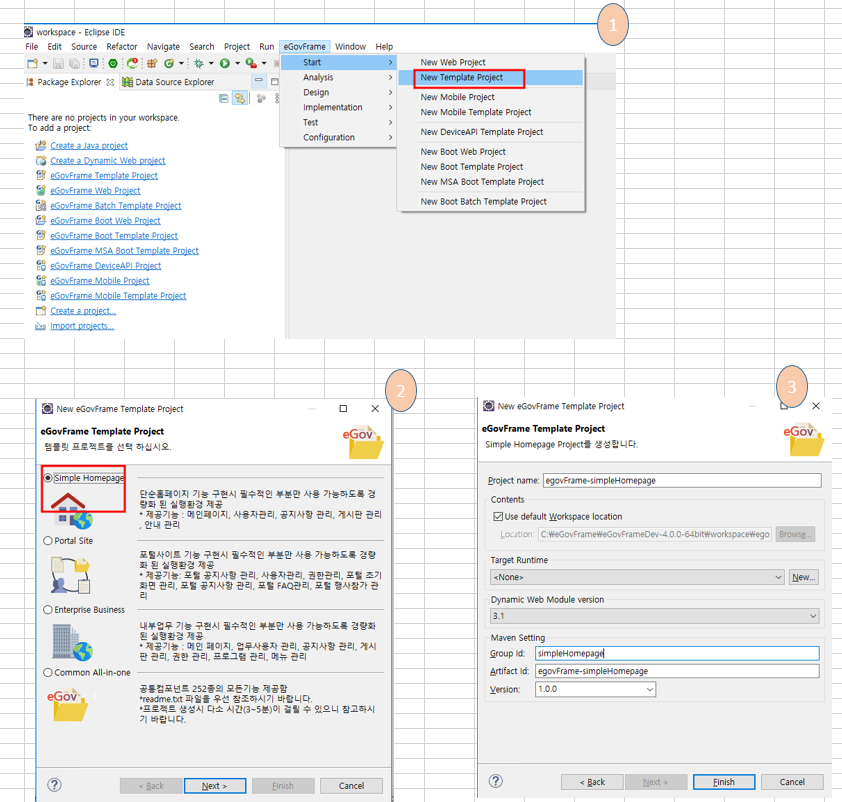Click the help icon in Simple Homepage dialog

tap(496, 781)
